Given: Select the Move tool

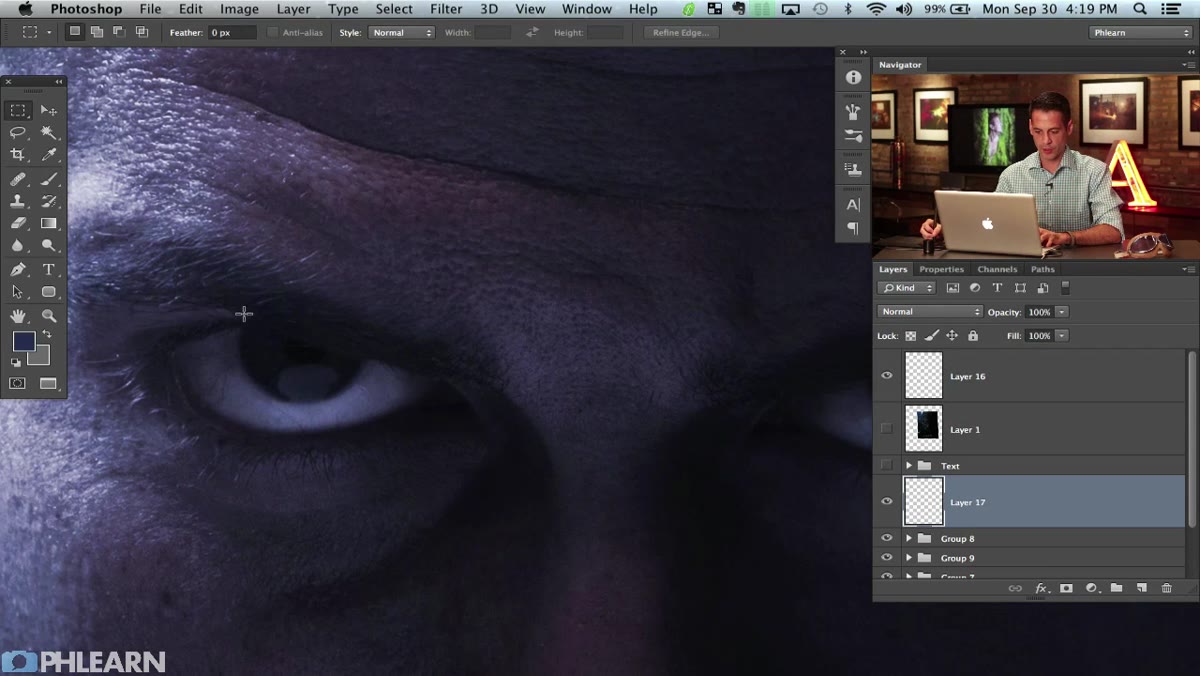Looking at the screenshot, I should [49, 110].
